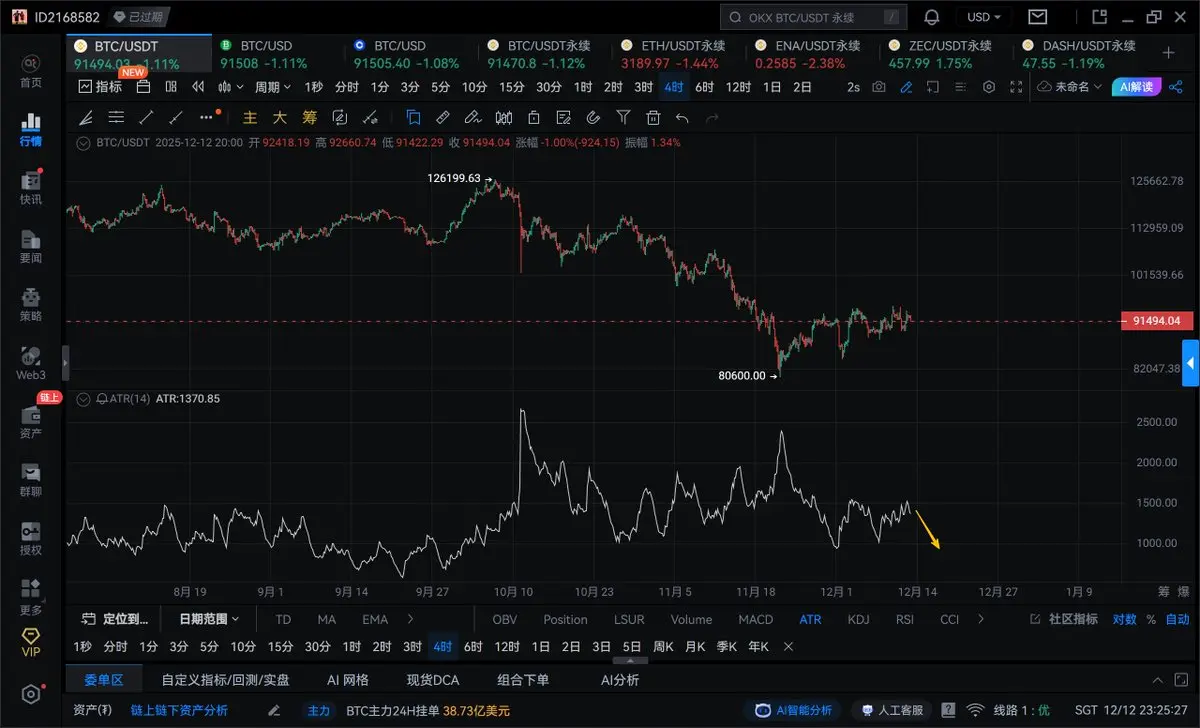Click the 定位到 locate button
1200x728 pixels.
click(117, 619)
